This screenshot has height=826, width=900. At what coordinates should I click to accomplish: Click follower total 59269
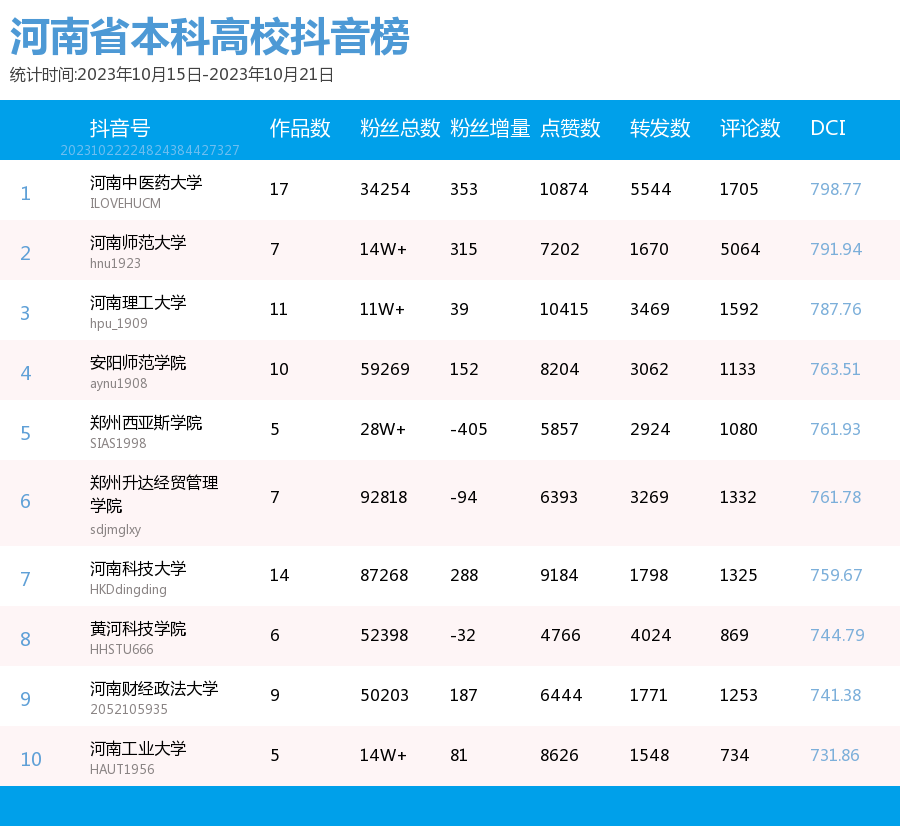pyautogui.click(x=385, y=369)
